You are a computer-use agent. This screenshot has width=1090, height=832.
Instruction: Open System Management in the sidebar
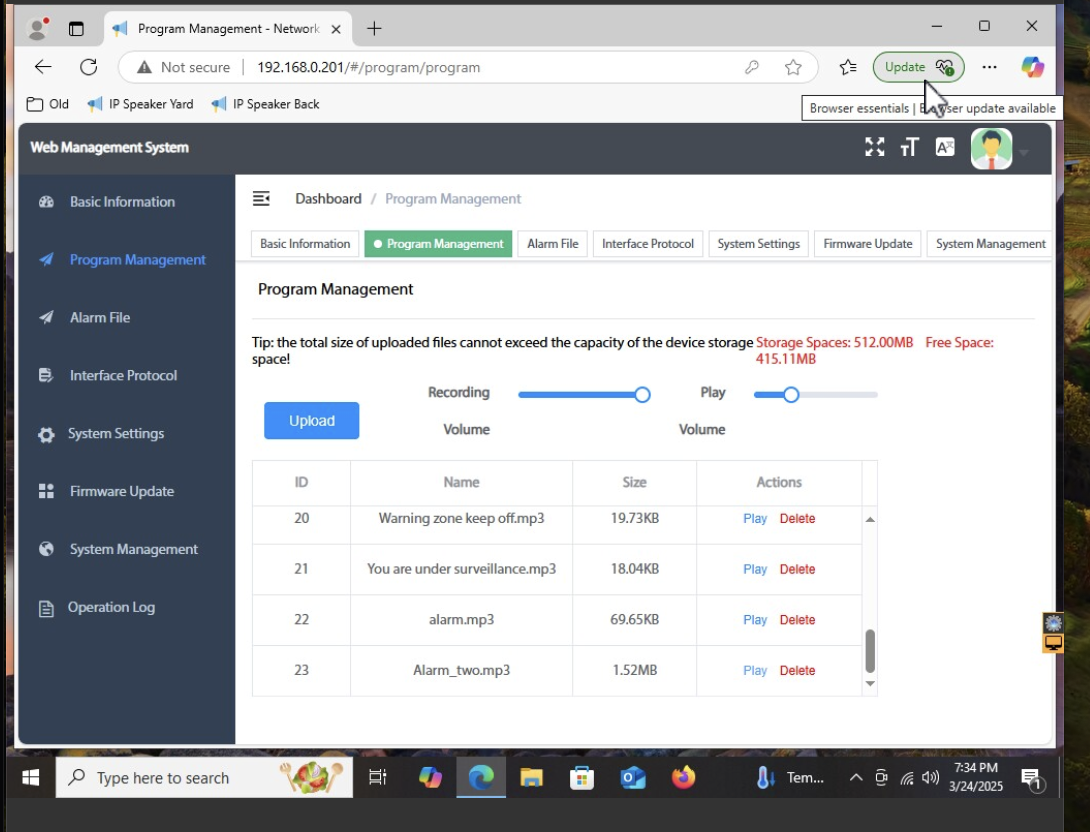(x=133, y=549)
